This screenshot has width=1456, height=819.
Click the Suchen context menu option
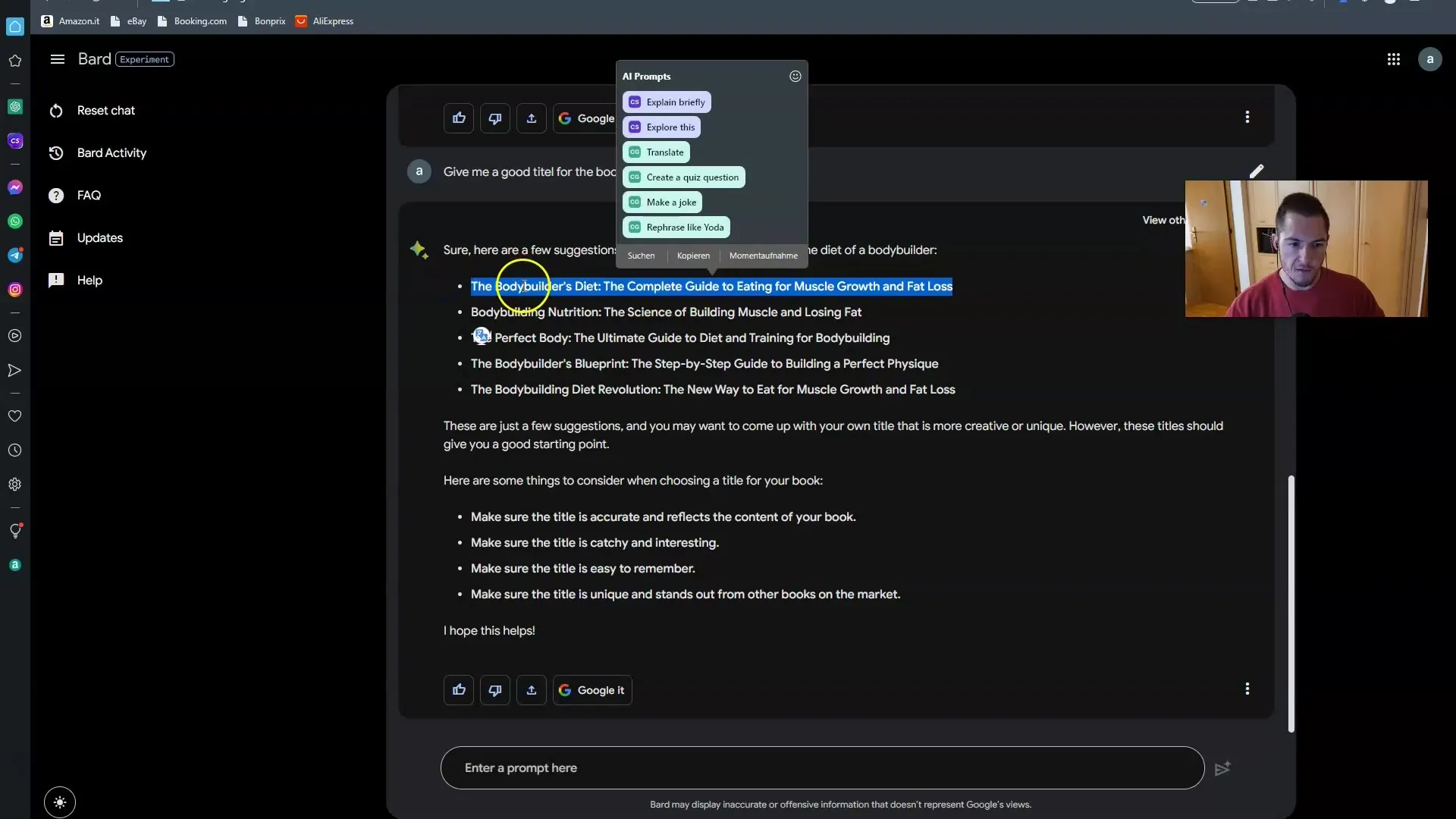(640, 256)
